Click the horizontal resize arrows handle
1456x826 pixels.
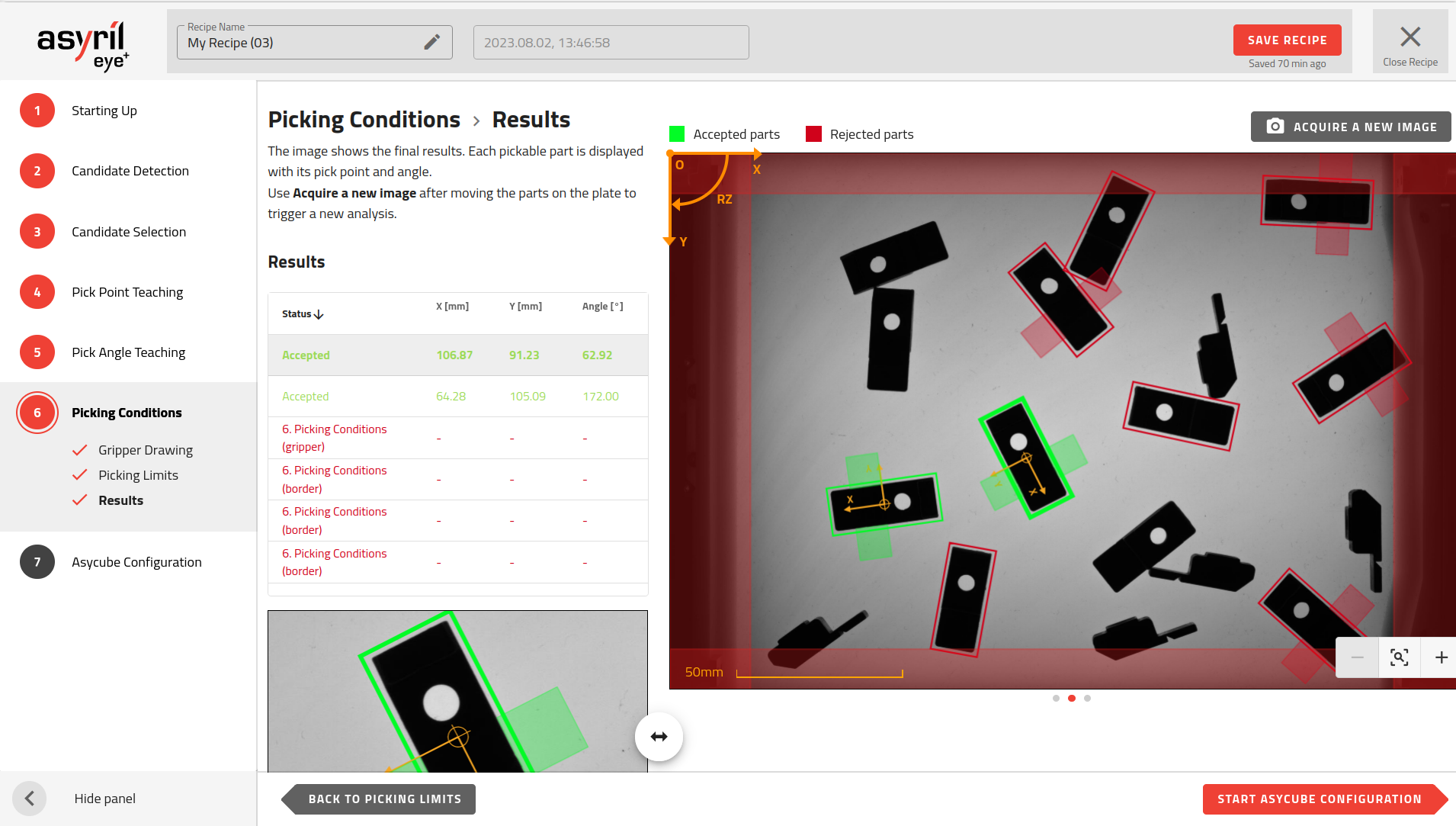pyautogui.click(x=659, y=737)
